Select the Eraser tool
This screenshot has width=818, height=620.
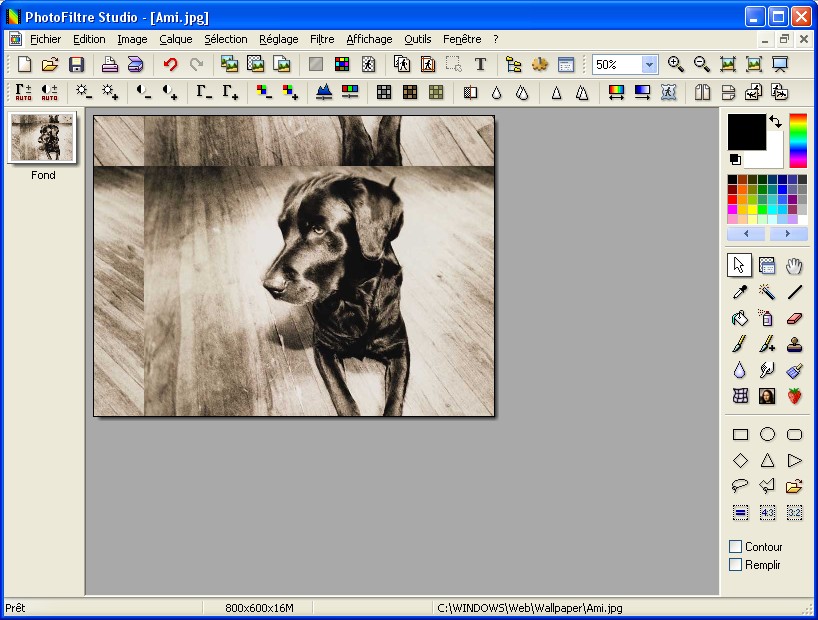(795, 318)
